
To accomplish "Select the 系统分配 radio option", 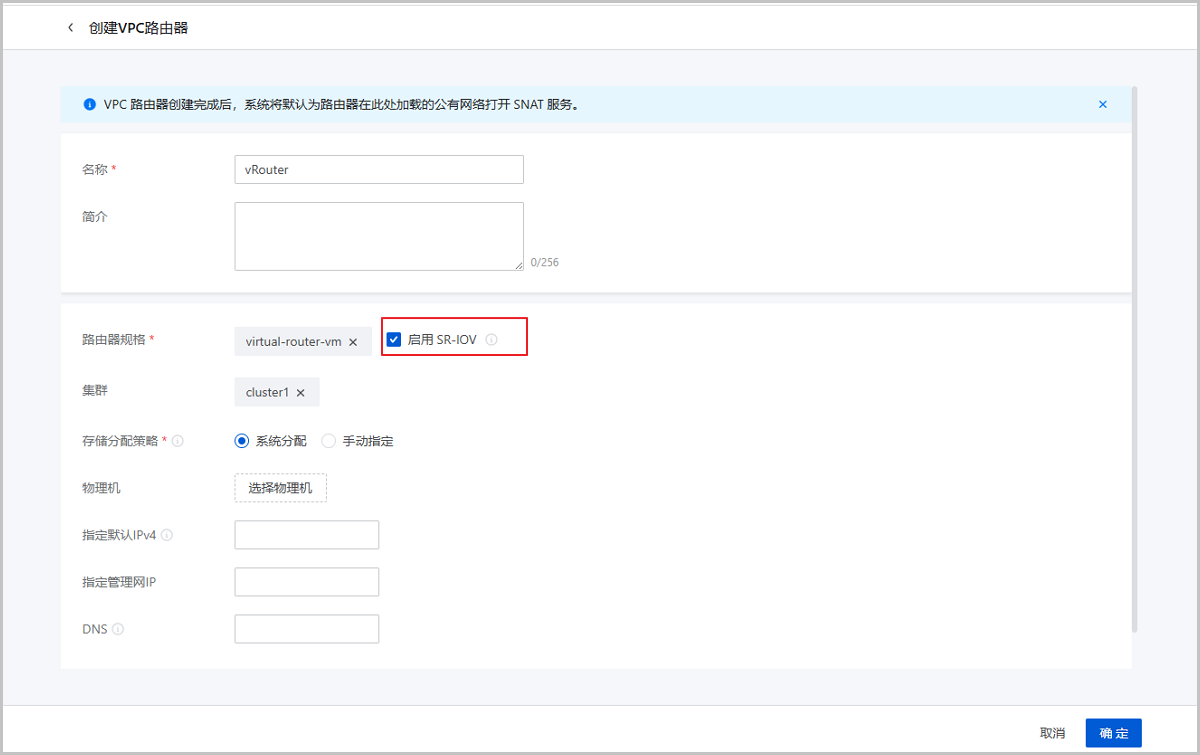I will click(x=241, y=441).
